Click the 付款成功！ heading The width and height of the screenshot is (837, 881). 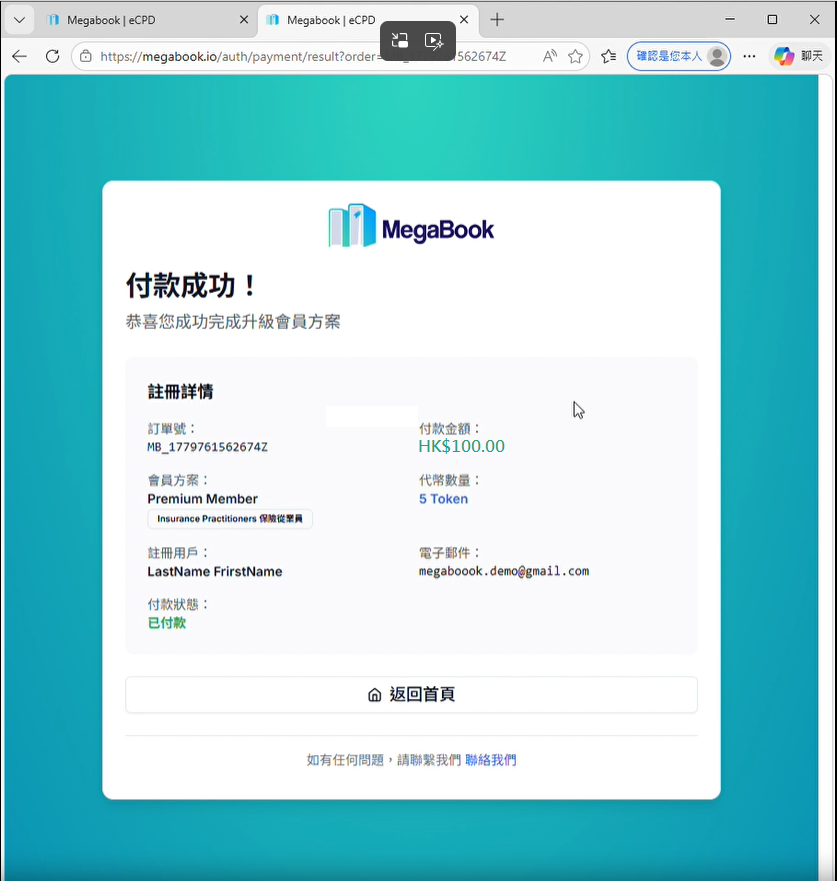tap(192, 285)
